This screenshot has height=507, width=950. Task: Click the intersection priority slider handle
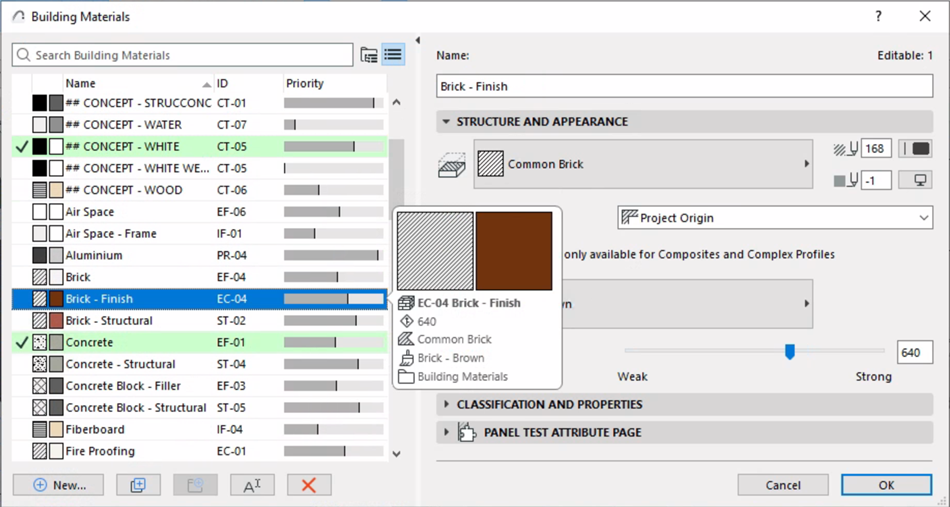point(789,351)
